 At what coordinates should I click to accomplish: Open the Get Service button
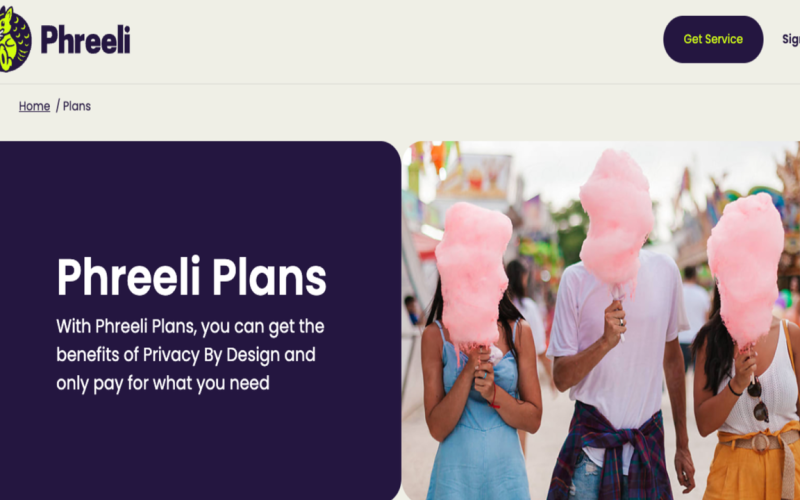point(713,39)
